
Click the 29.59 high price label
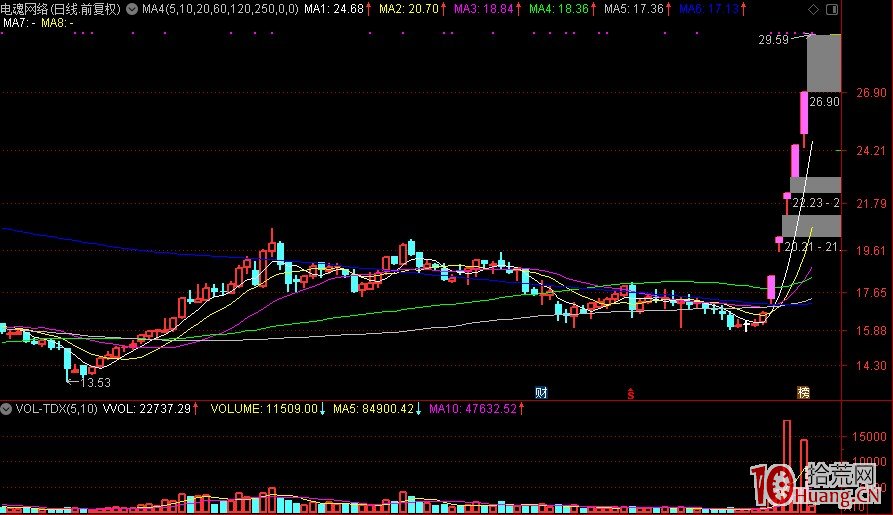coord(773,40)
